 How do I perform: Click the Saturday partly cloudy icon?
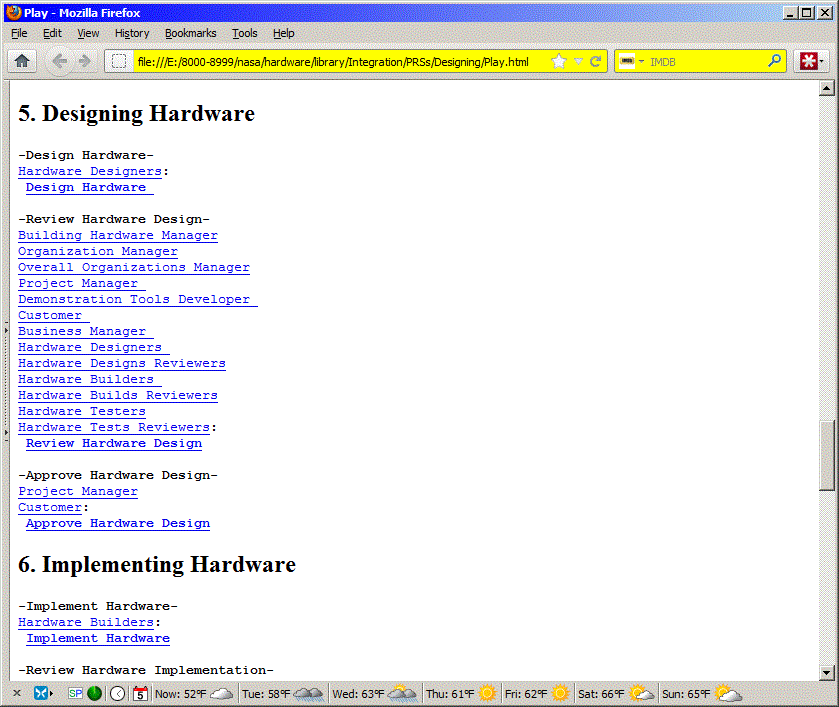pos(642,693)
